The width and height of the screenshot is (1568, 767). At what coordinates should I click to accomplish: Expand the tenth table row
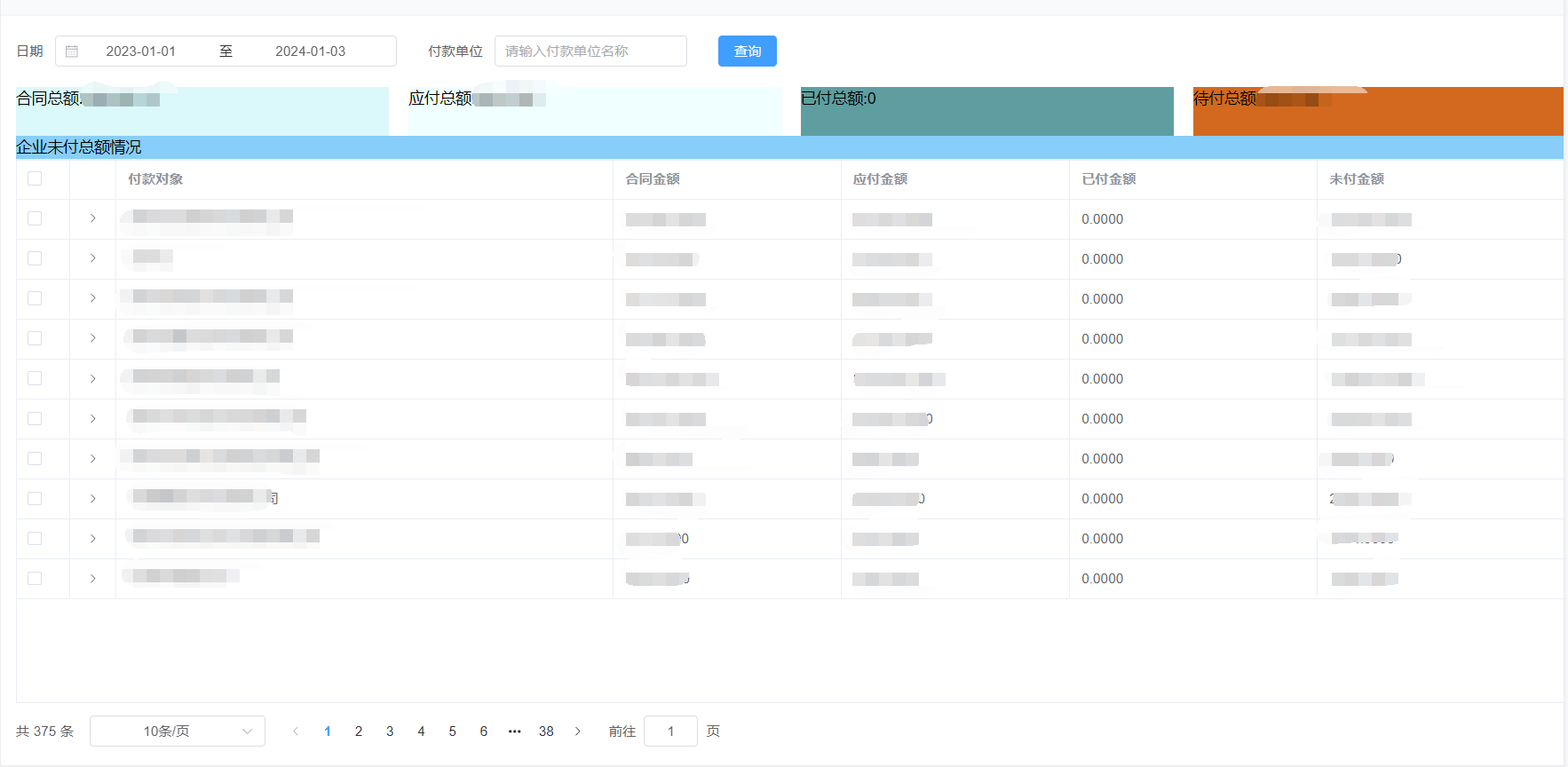click(x=92, y=578)
